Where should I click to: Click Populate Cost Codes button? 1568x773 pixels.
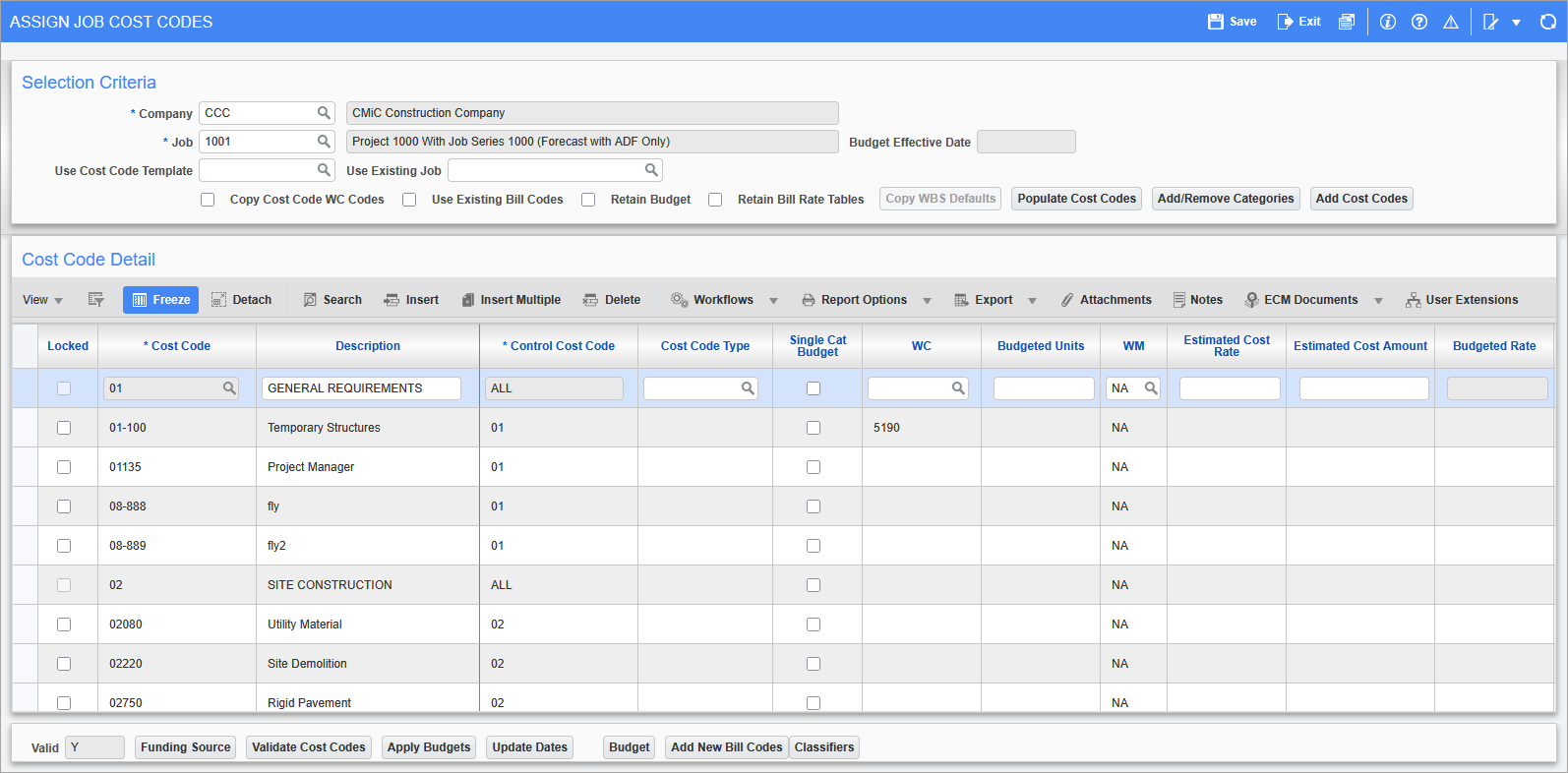click(1077, 199)
